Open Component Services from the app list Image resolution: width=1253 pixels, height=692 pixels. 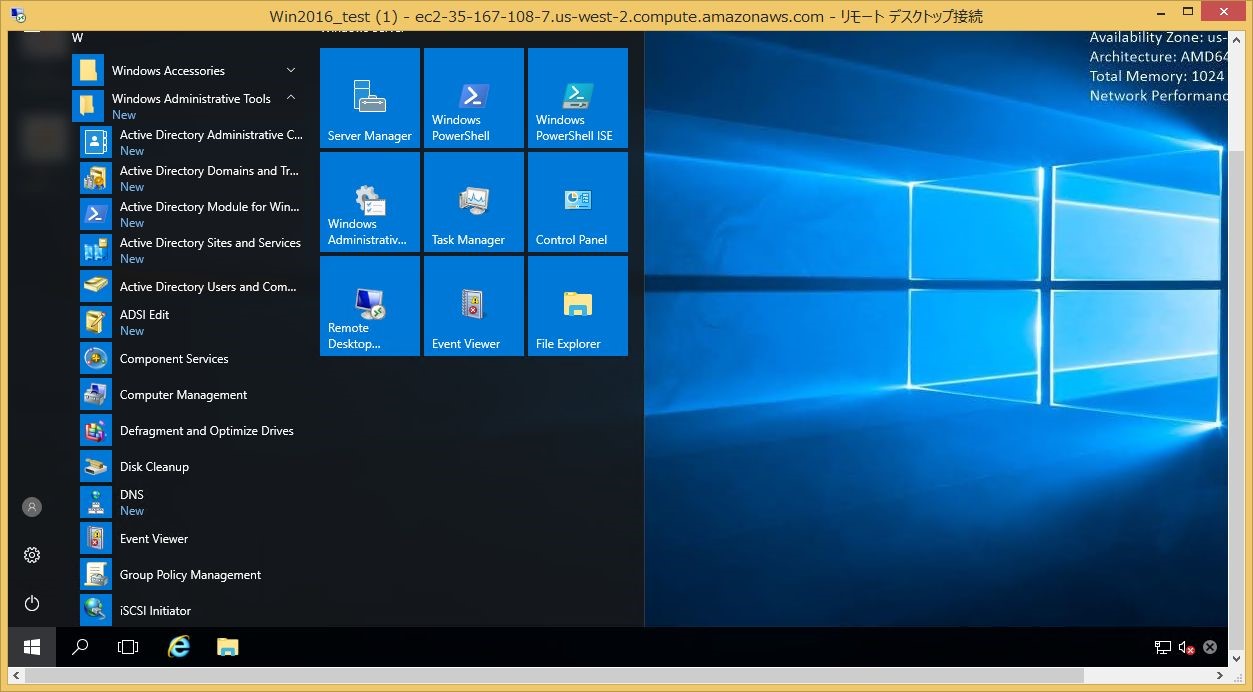pos(192,358)
